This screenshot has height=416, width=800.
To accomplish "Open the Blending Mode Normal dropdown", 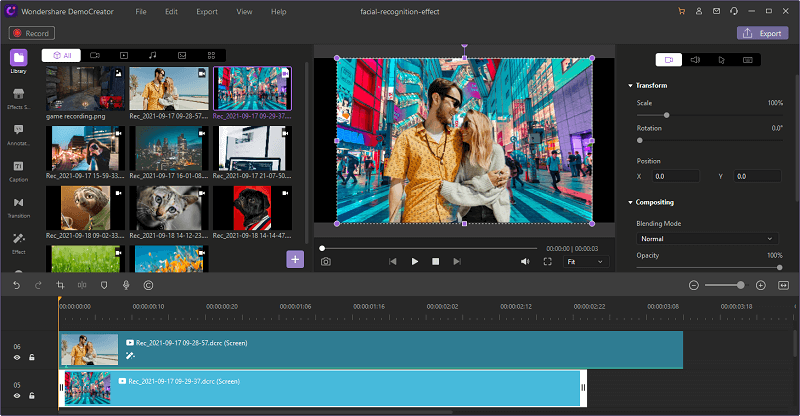I will click(x=707, y=238).
